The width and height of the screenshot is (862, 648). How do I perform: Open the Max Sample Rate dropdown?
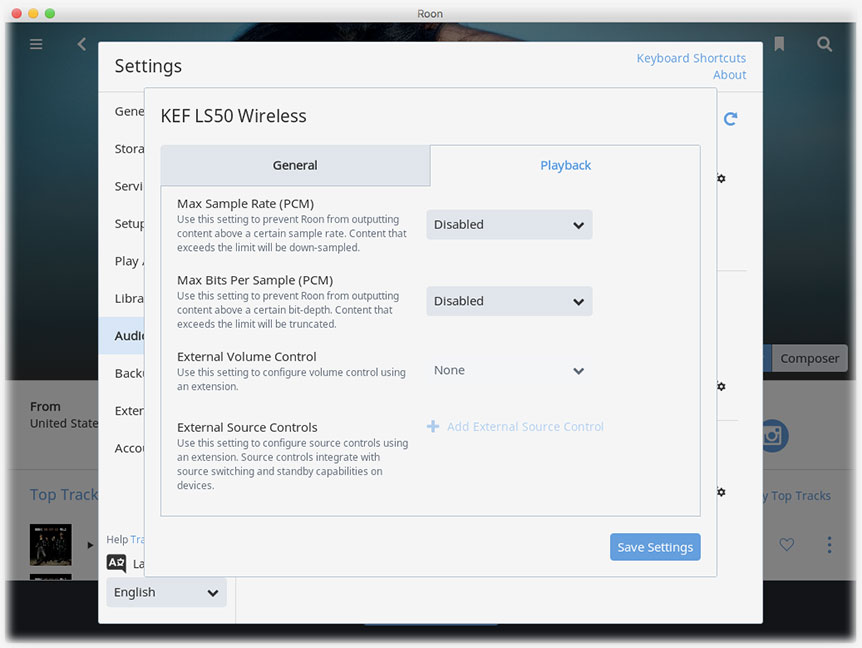(509, 224)
